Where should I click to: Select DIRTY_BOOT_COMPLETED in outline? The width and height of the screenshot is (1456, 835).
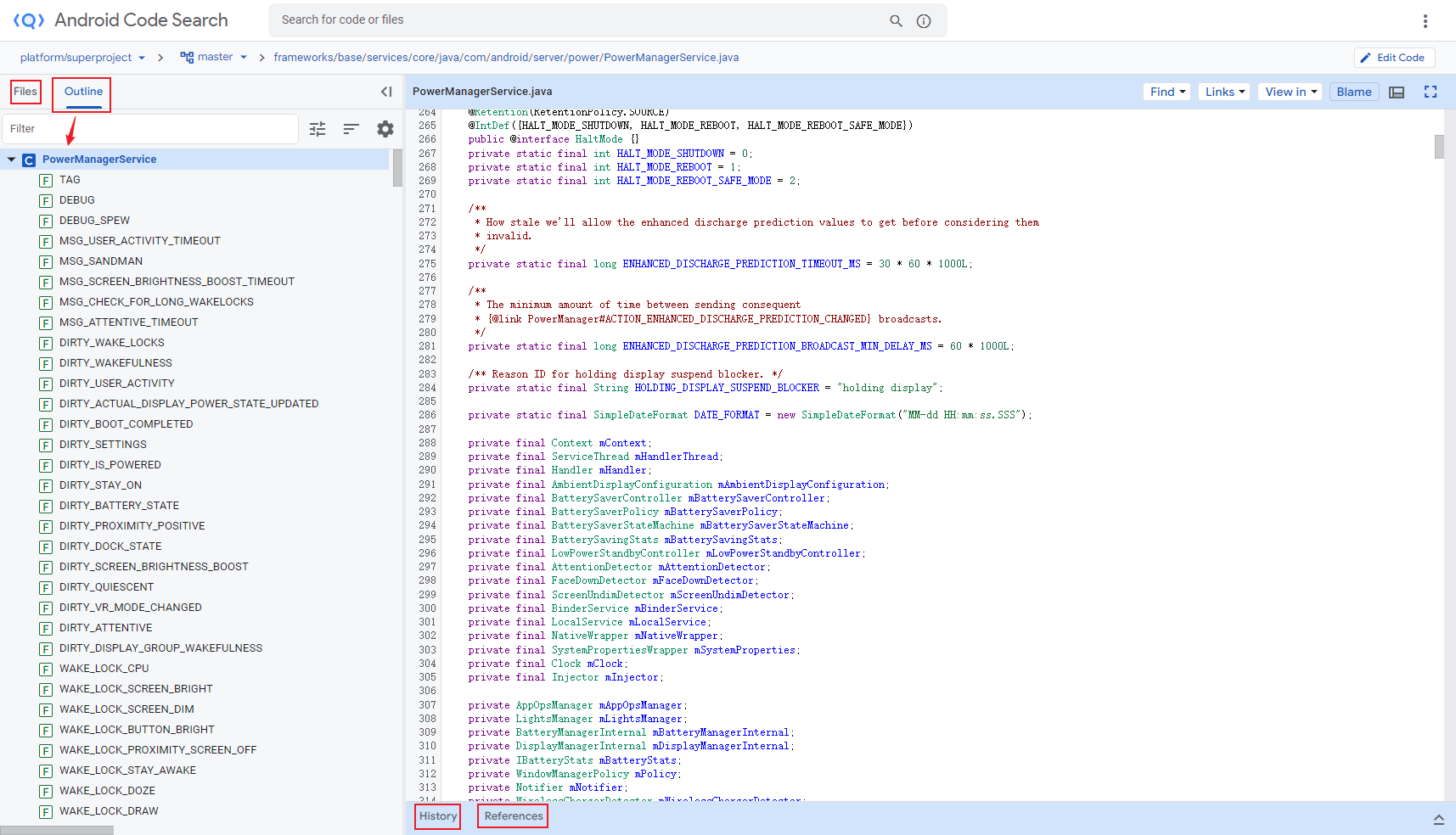[x=126, y=424]
